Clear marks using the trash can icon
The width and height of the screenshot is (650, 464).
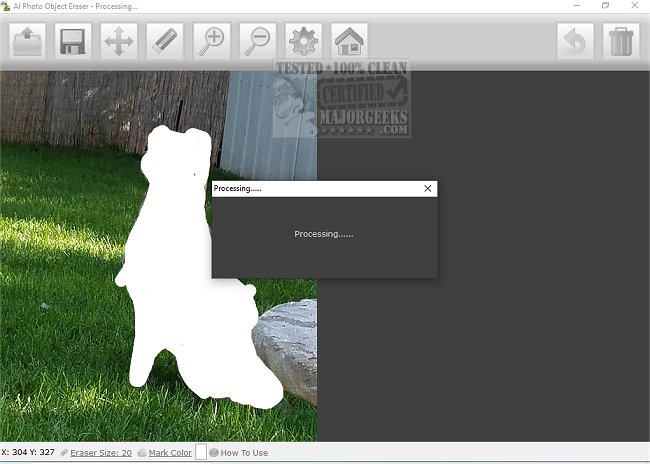621,41
